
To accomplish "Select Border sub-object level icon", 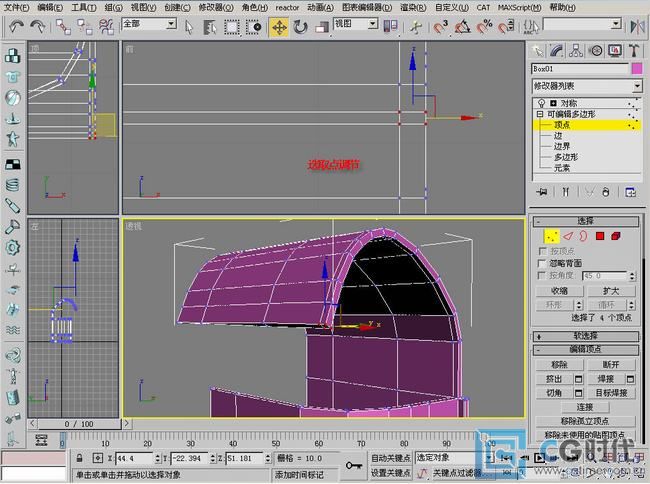I will click(x=583, y=237).
